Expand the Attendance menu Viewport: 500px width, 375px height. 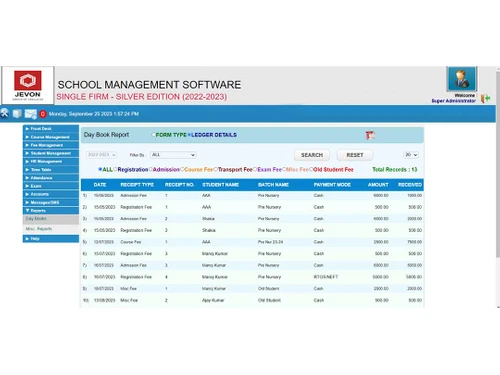(x=51, y=178)
